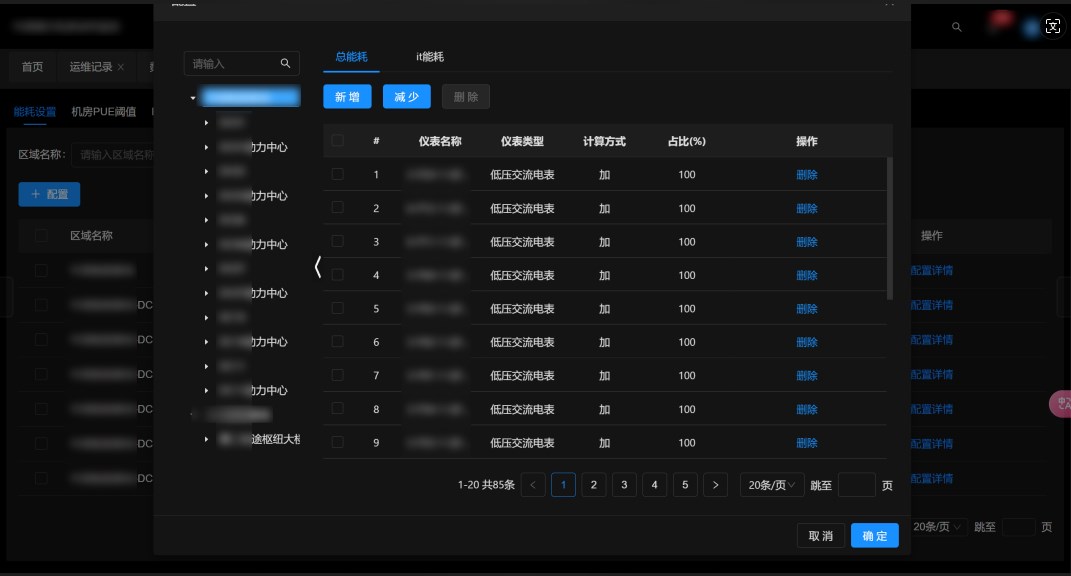Click the left panel collapse arrow
This screenshot has height=576, width=1071.
(x=318, y=267)
